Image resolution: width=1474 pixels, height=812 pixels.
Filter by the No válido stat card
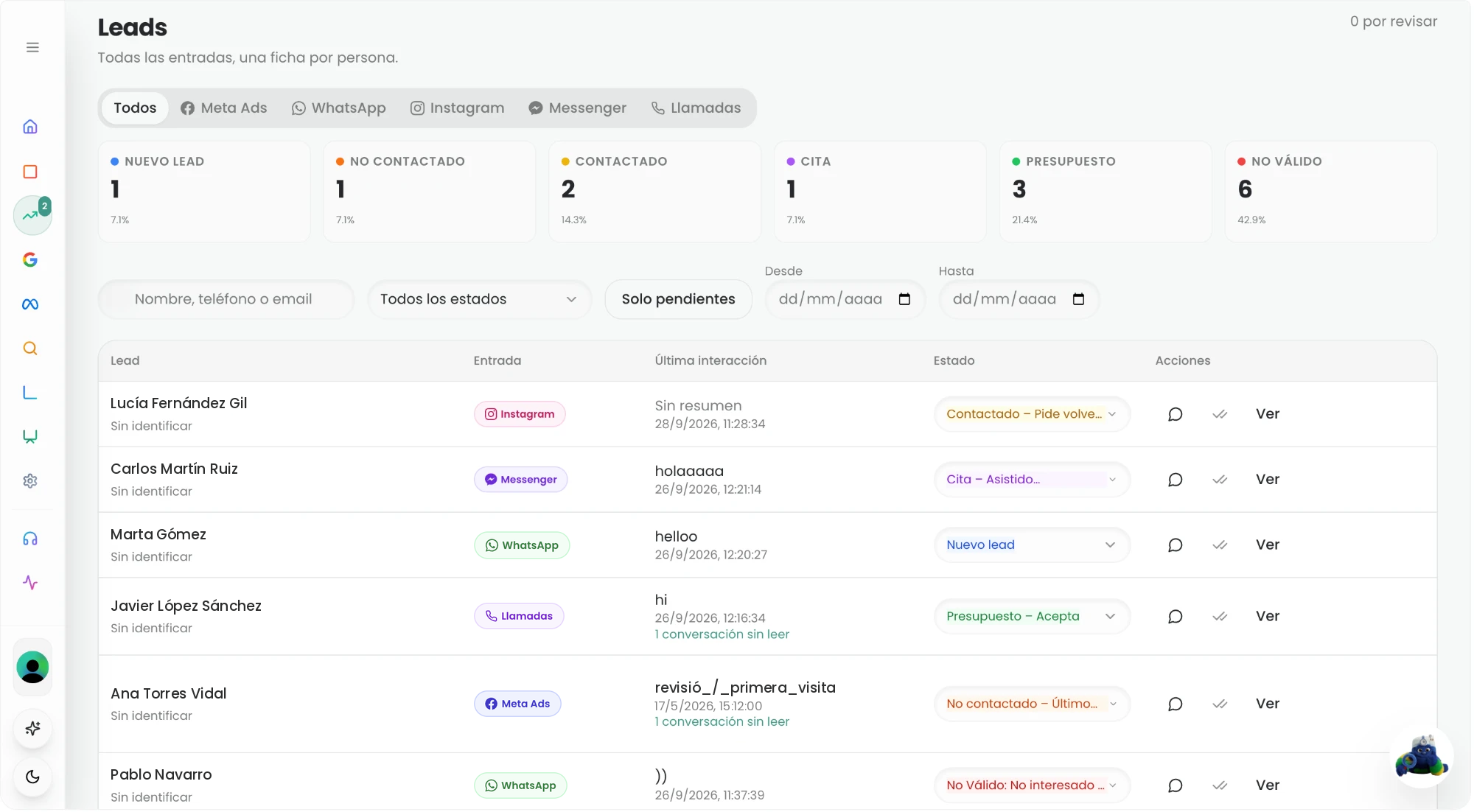[x=1331, y=192]
